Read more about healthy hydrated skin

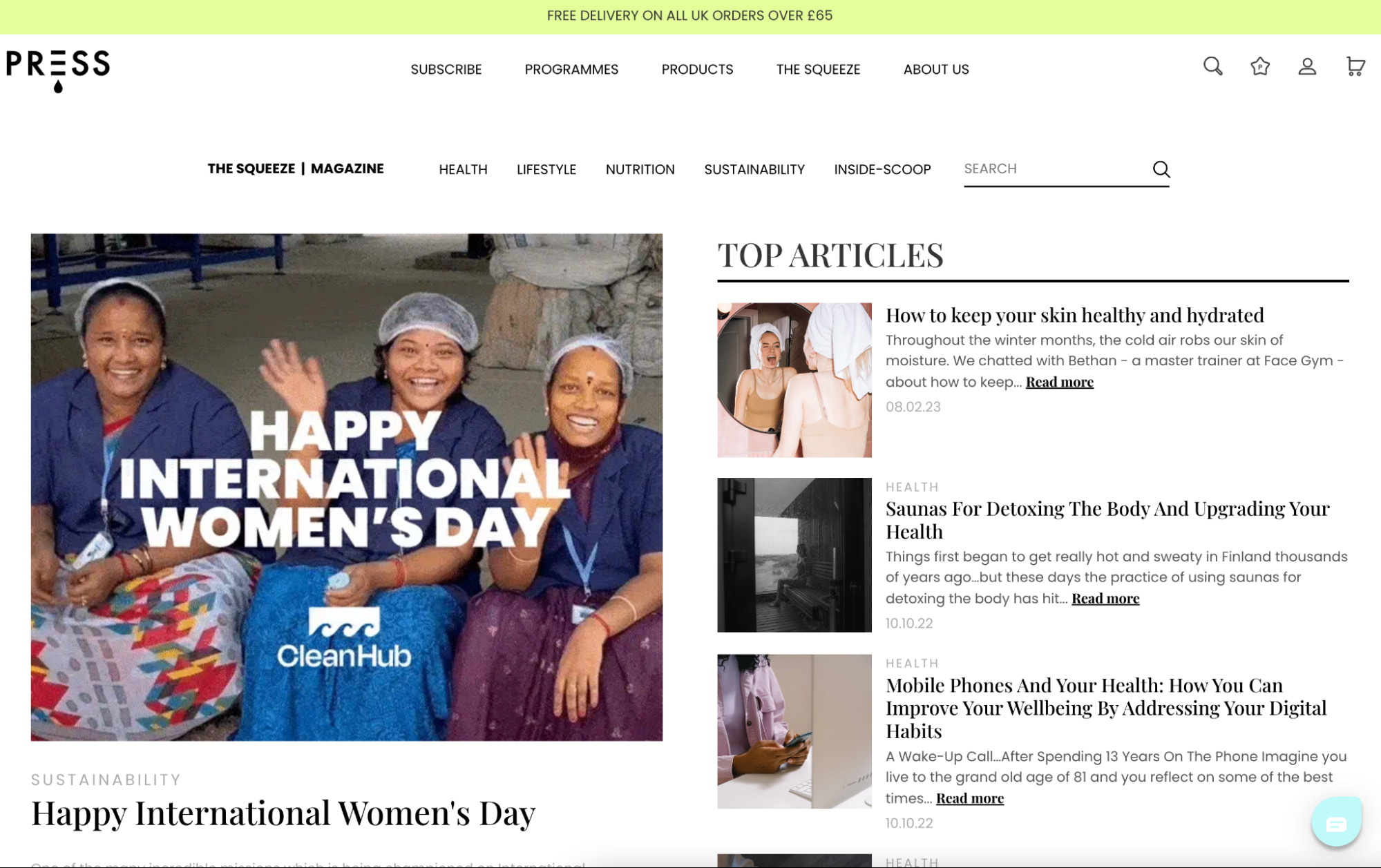click(x=1059, y=382)
